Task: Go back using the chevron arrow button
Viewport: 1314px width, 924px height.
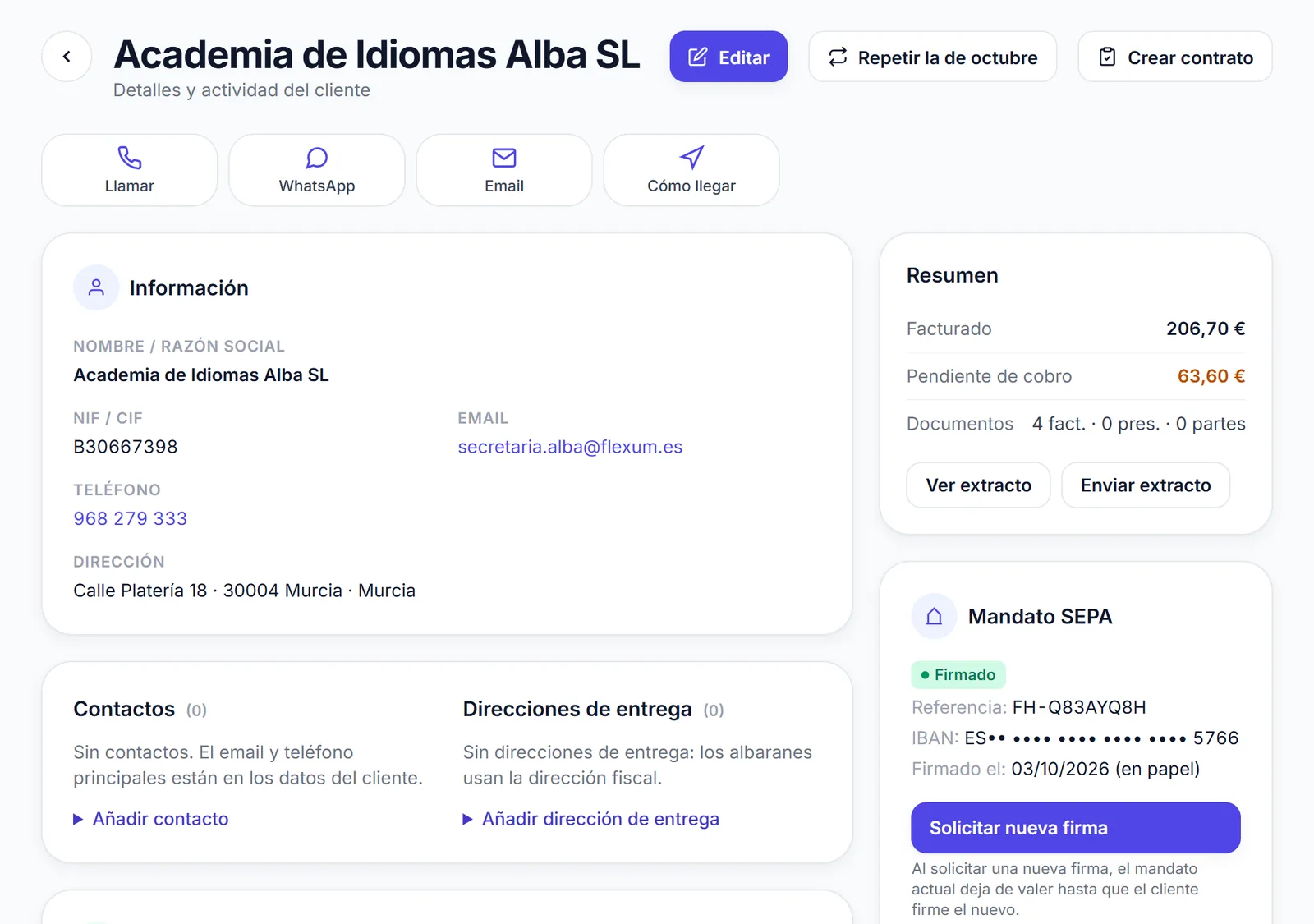Action: [67, 57]
